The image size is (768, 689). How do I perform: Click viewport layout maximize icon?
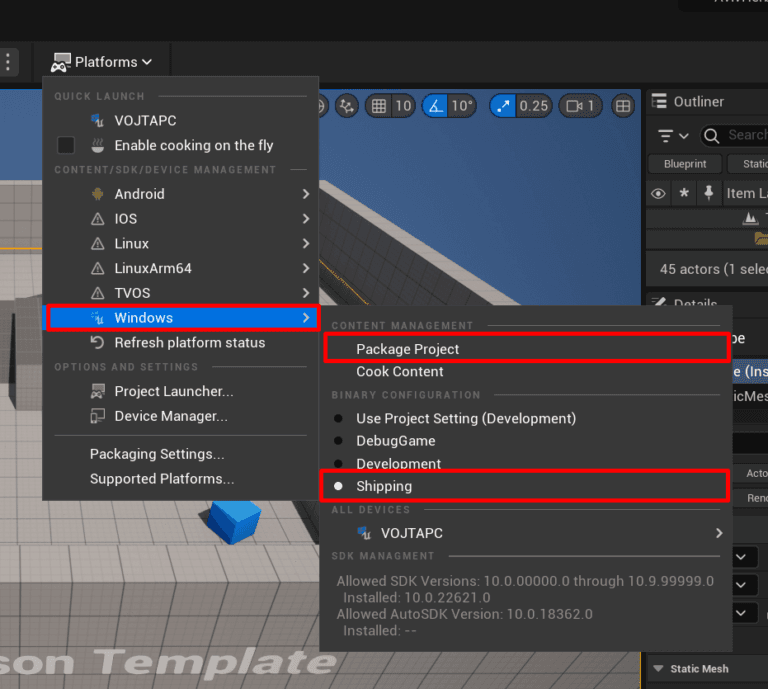tap(623, 106)
